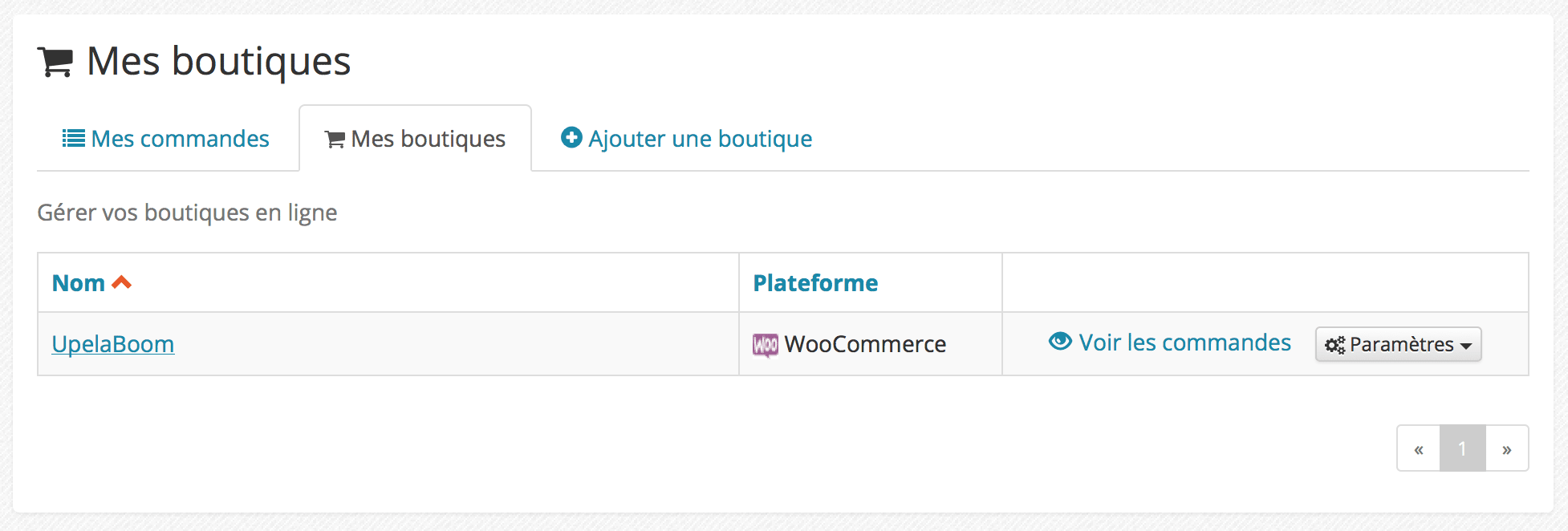This screenshot has width=1568, height=531.
Task: Open the Ajouter une boutique tab
Action: click(687, 139)
